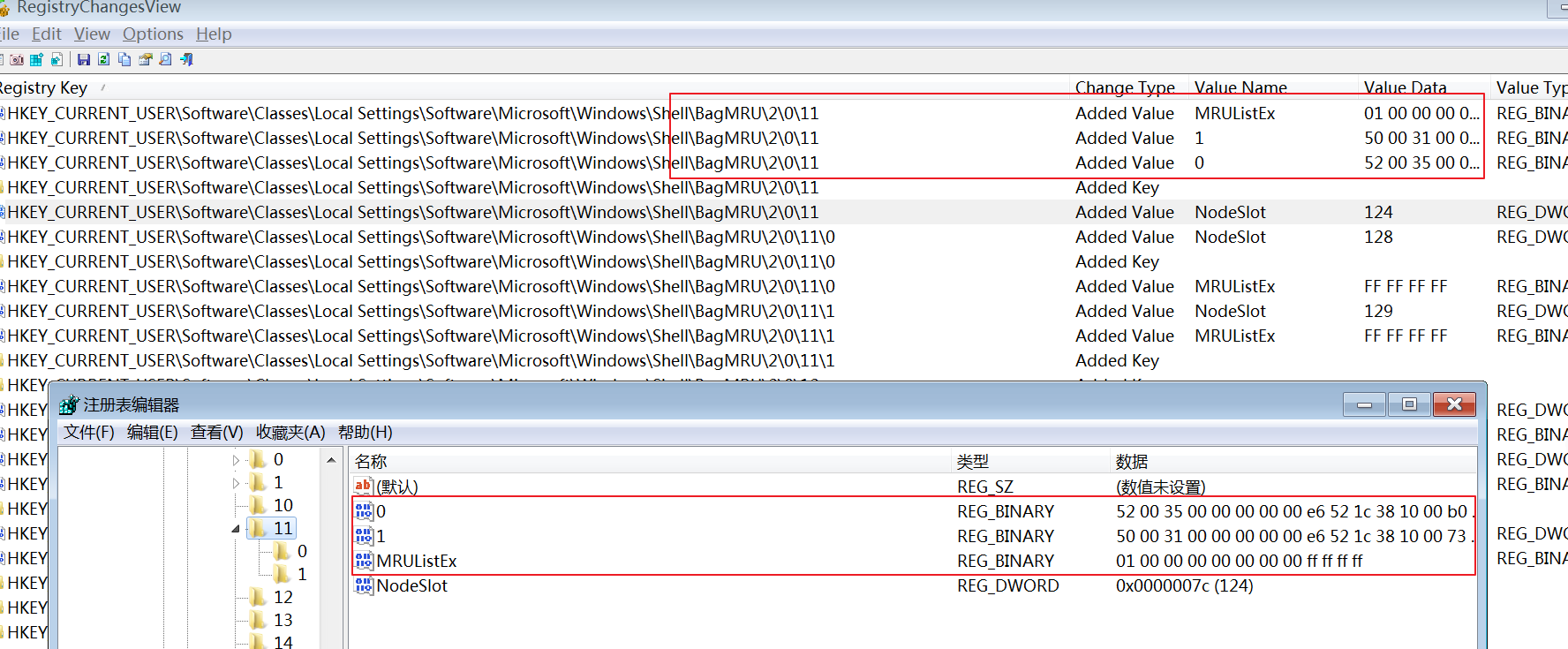Click value data cell 50 00 31 00 0...
Viewport: 1568px width, 649px height.
click(1421, 138)
